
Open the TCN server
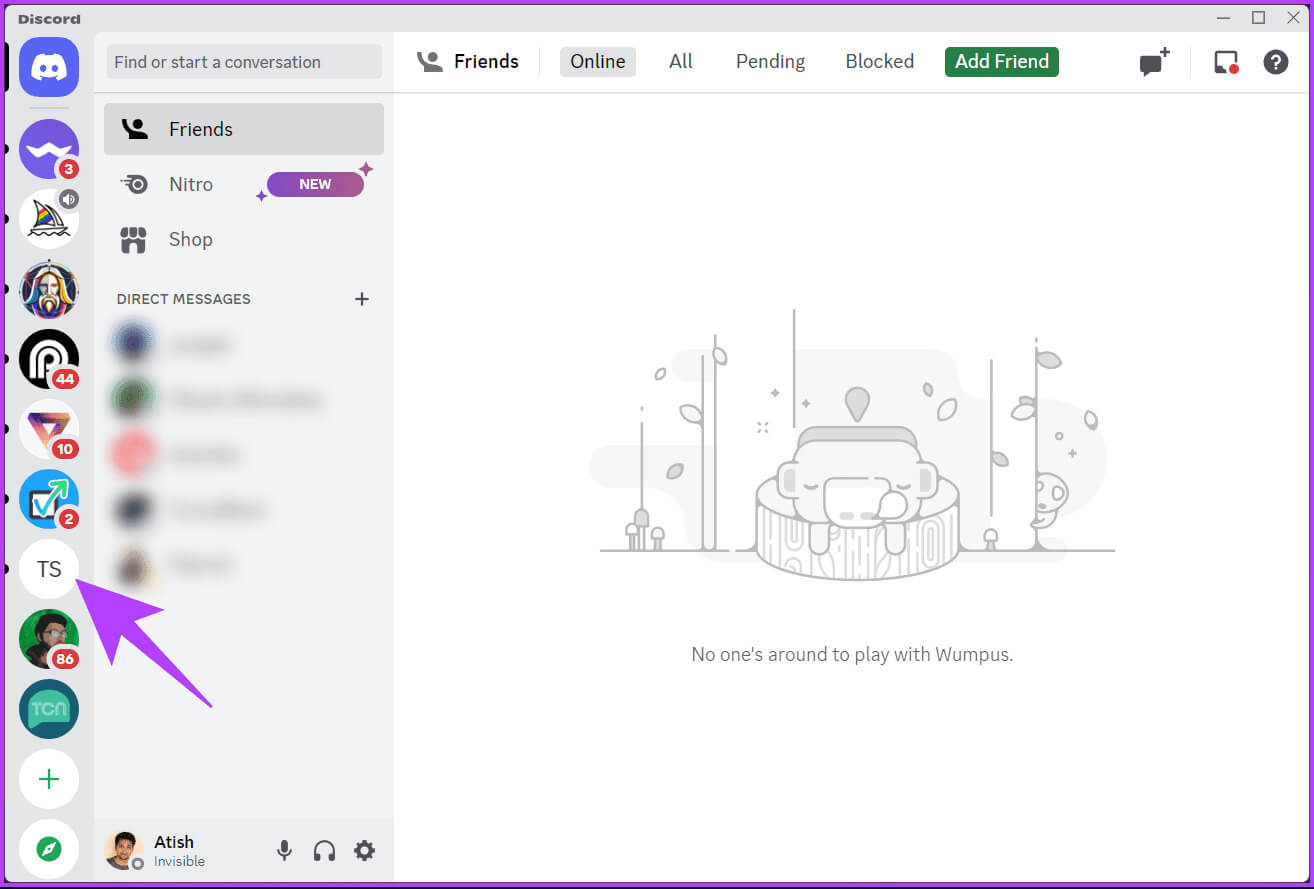pyautogui.click(x=49, y=709)
